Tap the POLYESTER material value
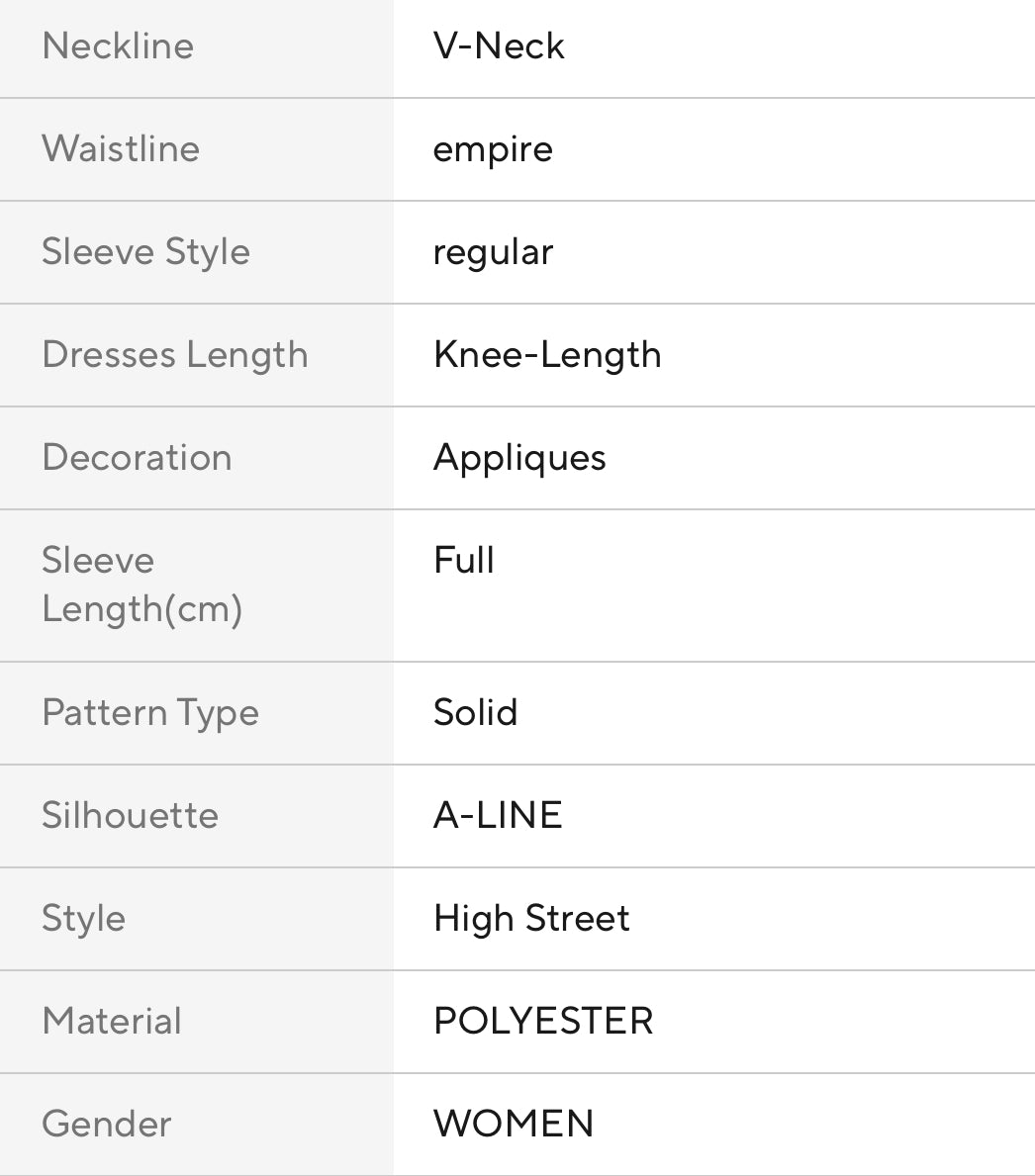1035x1176 pixels. tap(543, 1022)
